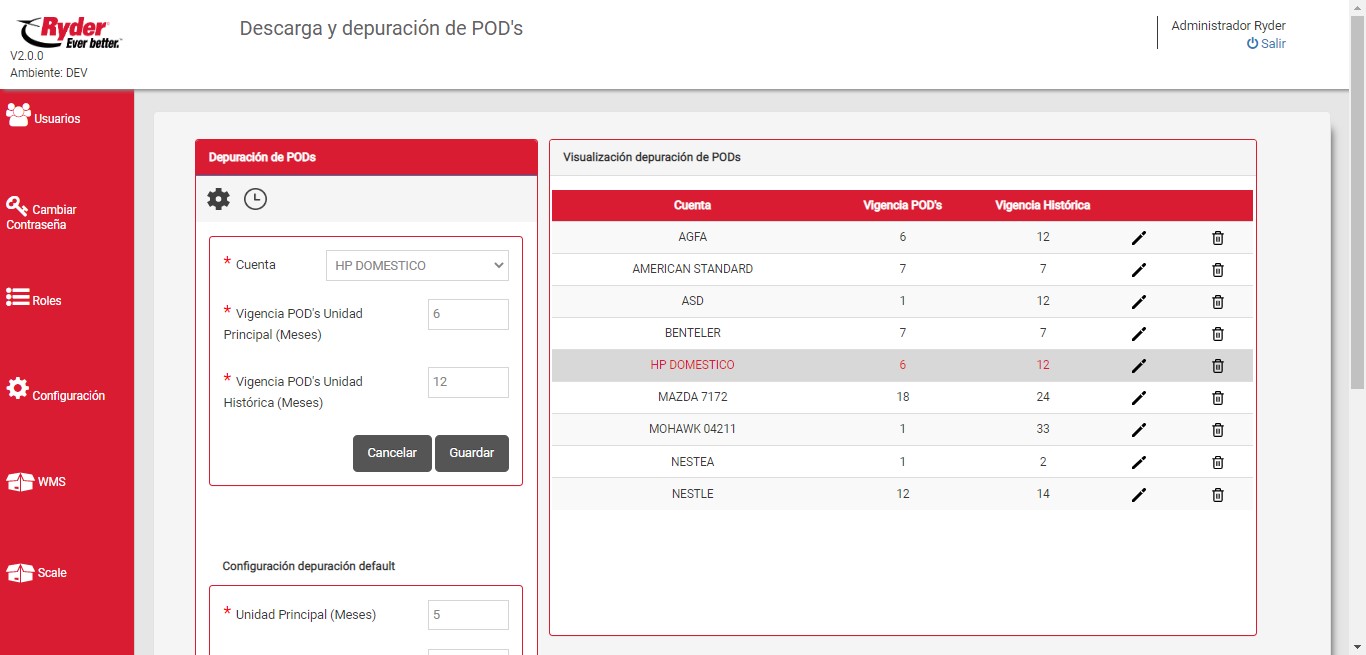This screenshot has width=1366, height=655.
Task: Delete the NESTLE account entry
Action: point(1217,495)
